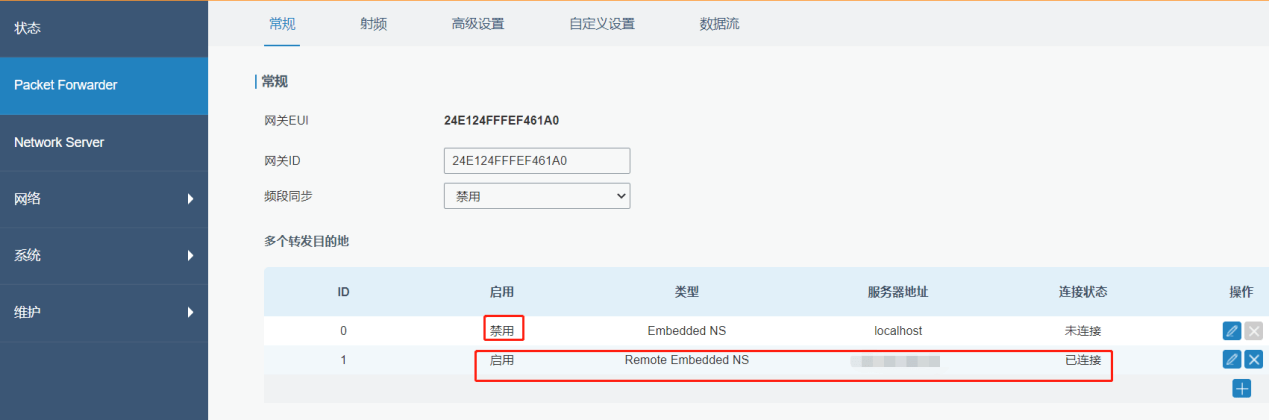Viewport: 1269px width, 420px height.
Task: Switch to the 高级设置 tab
Action: click(x=478, y=24)
